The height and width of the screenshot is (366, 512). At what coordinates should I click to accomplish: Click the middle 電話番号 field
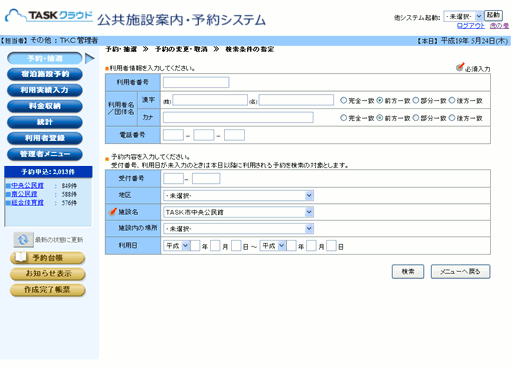pyautogui.click(x=204, y=135)
